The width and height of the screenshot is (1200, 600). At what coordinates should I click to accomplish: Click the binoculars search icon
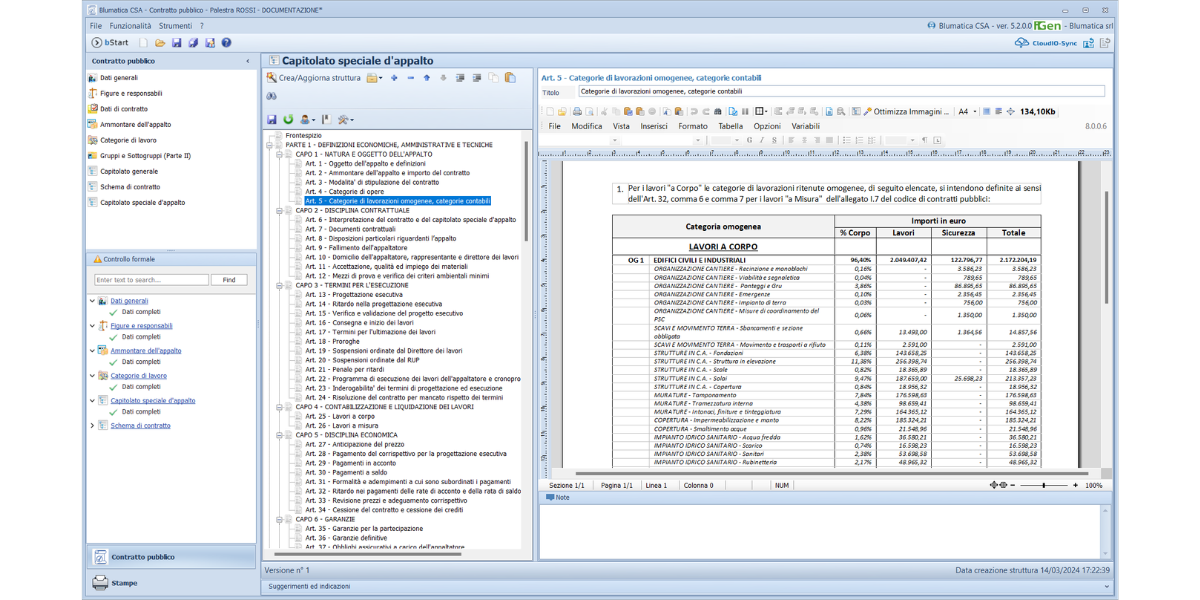click(x=271, y=97)
